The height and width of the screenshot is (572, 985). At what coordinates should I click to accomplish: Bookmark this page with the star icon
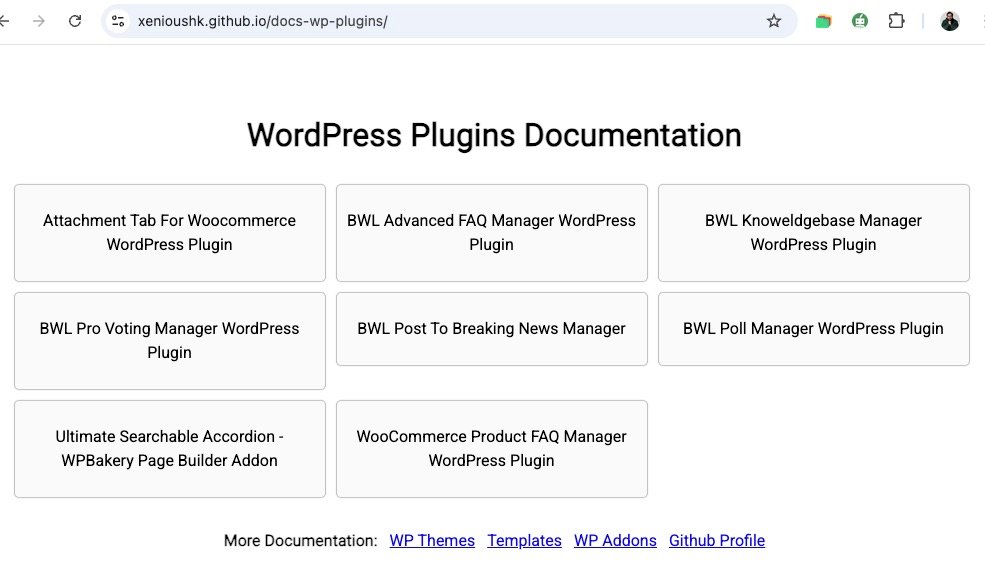(x=773, y=21)
